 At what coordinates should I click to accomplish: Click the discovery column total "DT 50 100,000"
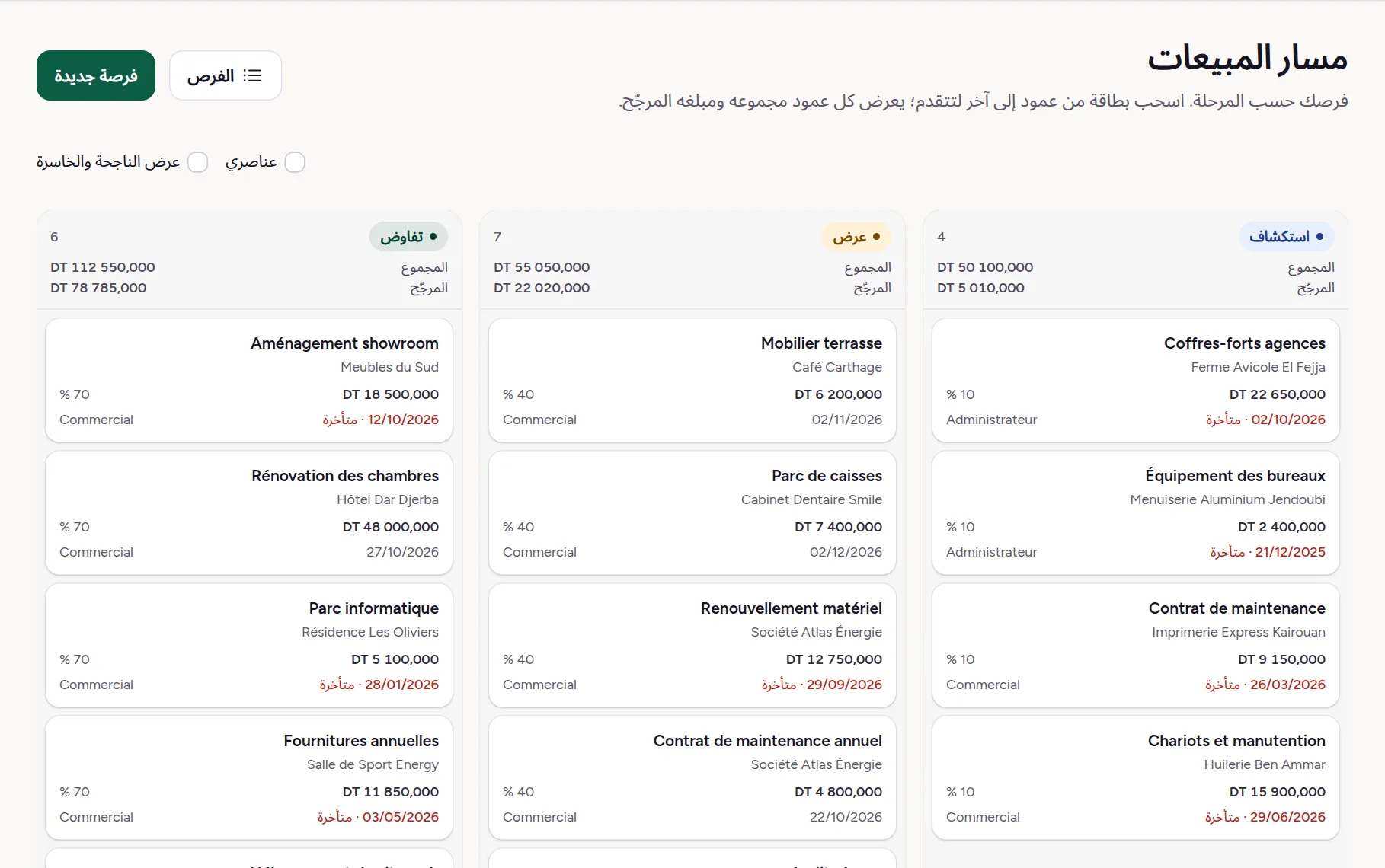pos(985,267)
